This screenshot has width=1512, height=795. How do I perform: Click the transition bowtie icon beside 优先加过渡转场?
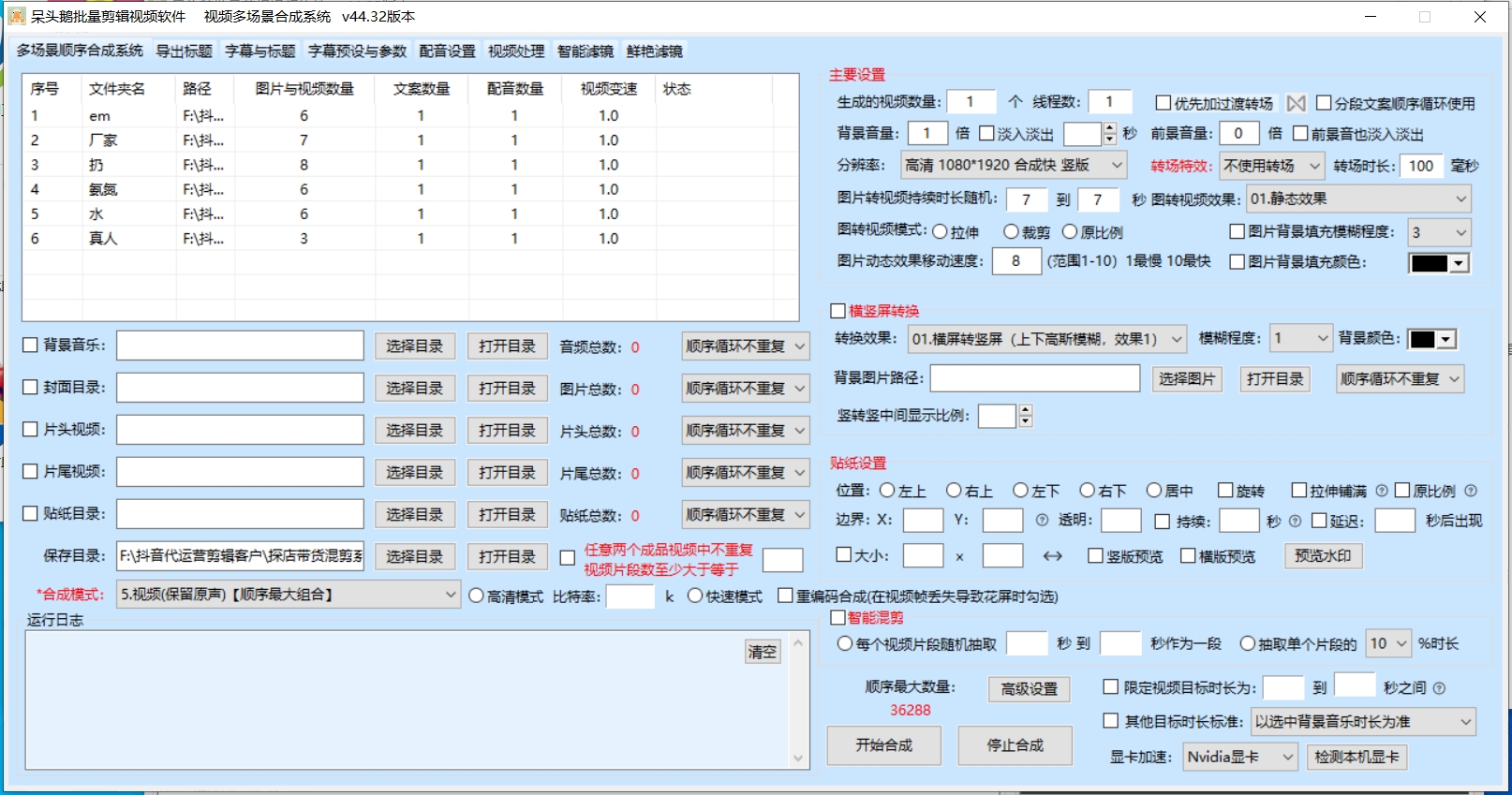point(1297,103)
